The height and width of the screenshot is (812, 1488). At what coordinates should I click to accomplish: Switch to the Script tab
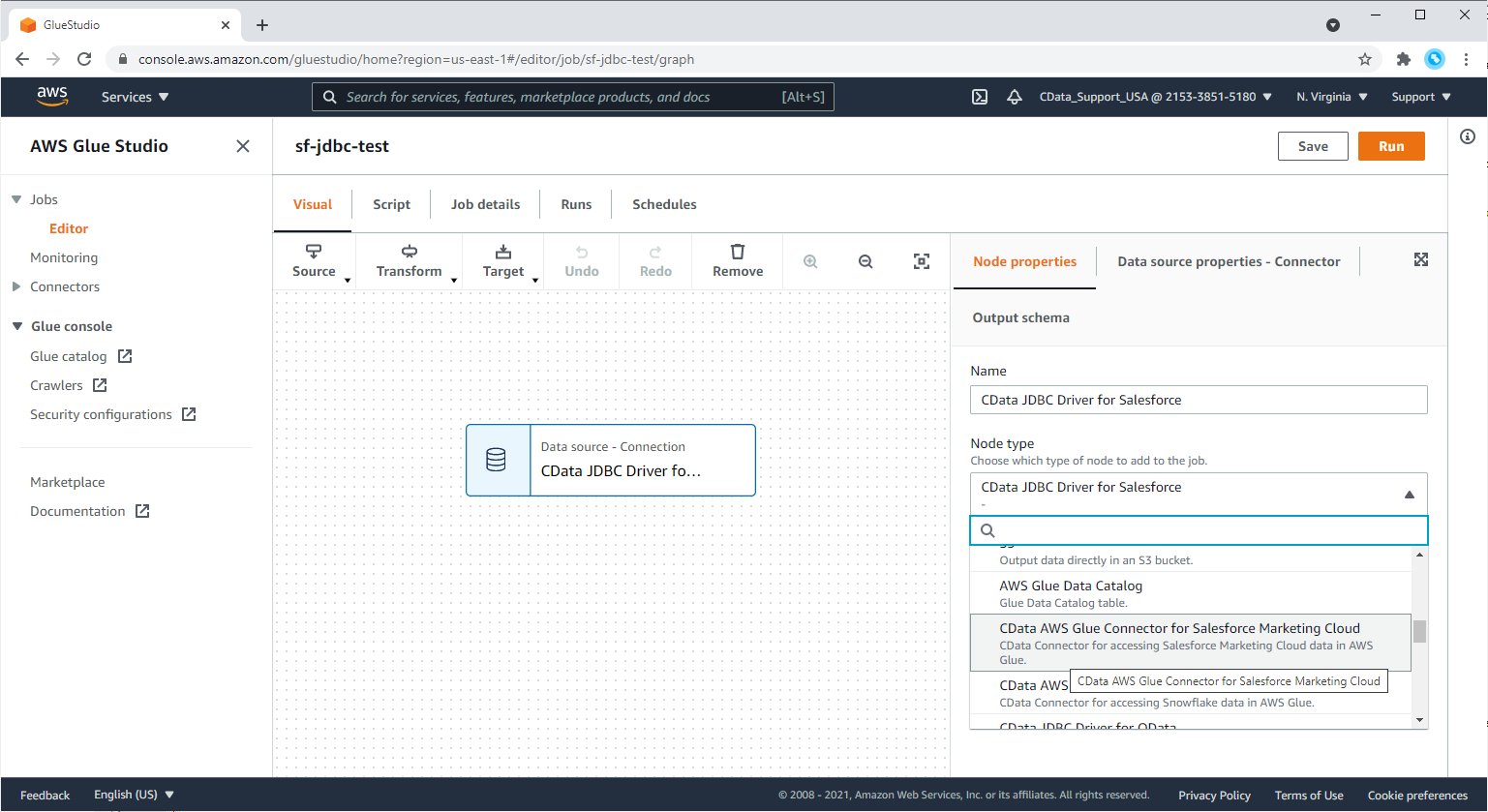pyautogui.click(x=391, y=204)
